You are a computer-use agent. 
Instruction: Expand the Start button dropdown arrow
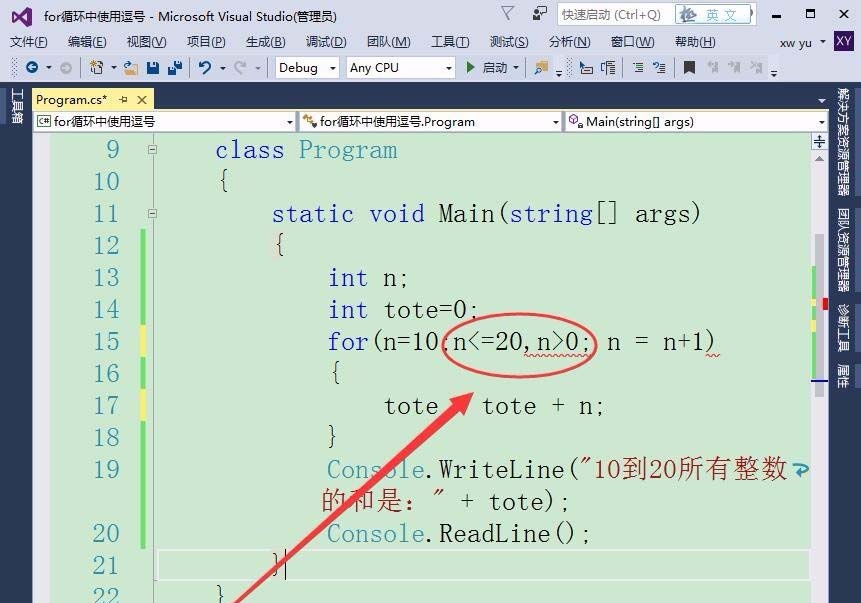coord(516,68)
